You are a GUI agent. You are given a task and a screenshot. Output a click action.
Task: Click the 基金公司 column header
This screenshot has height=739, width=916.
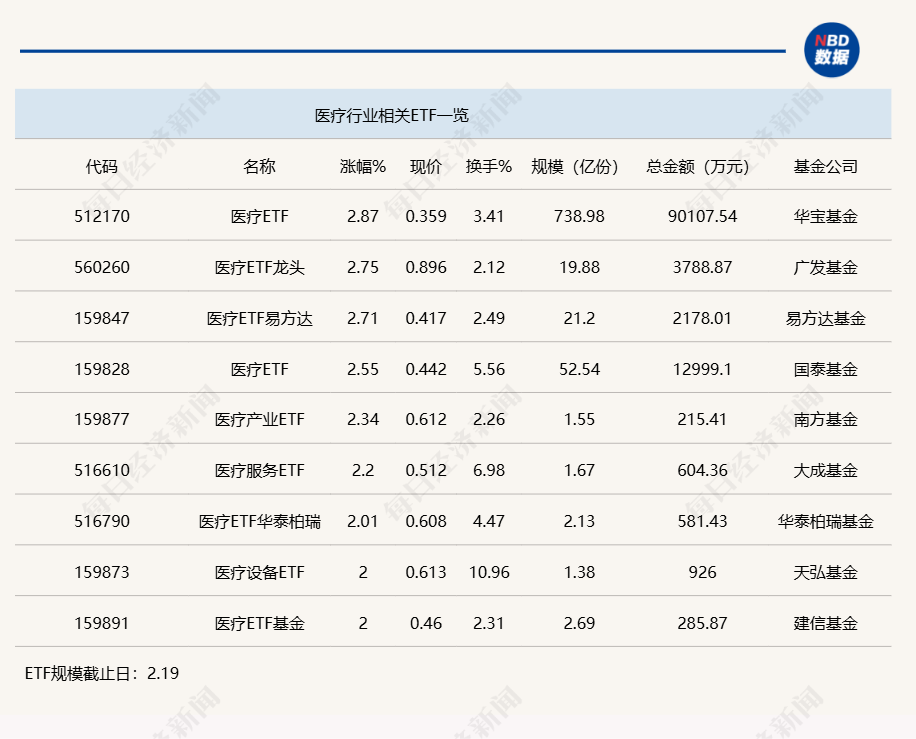coord(825,166)
